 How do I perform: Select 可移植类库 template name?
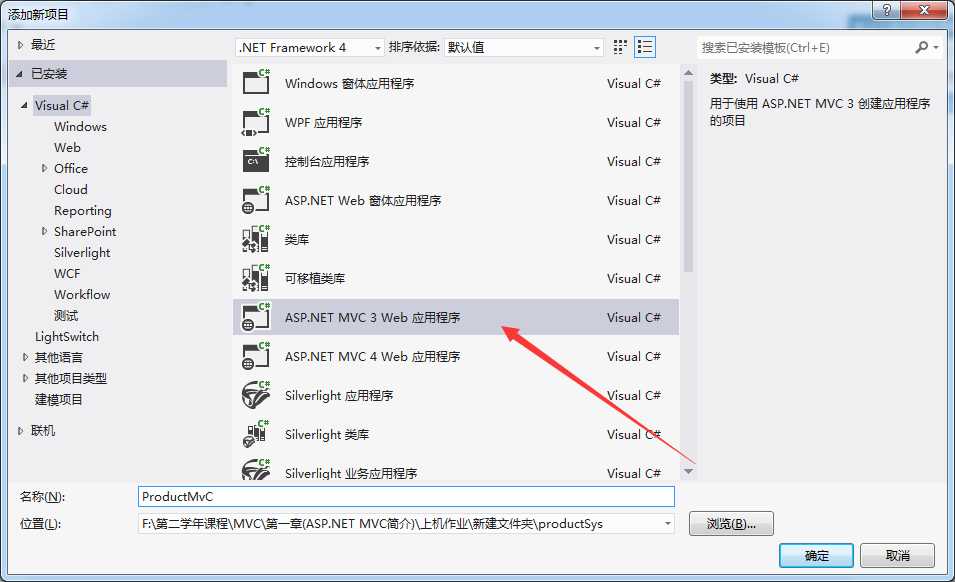click(x=315, y=278)
